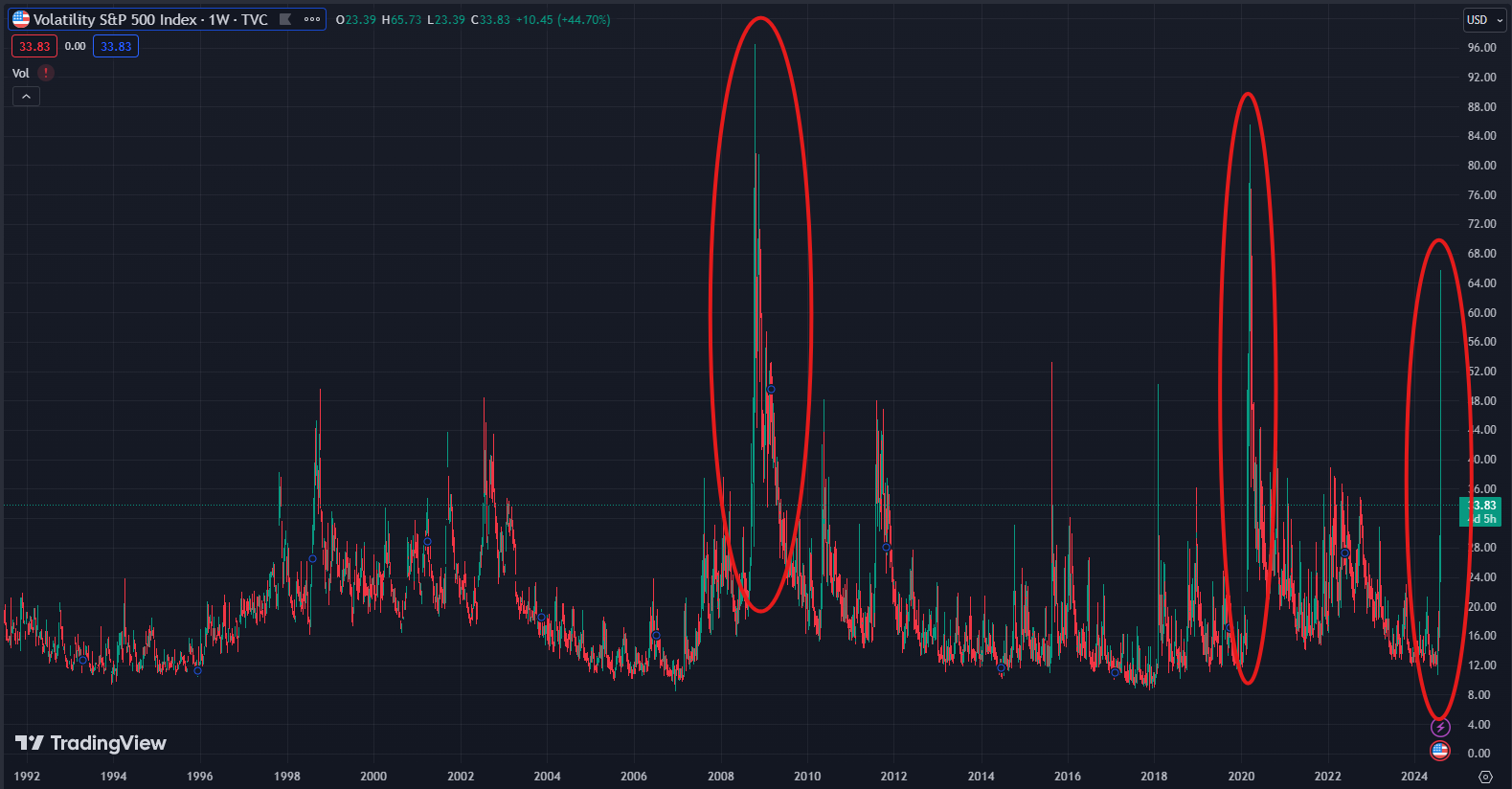The height and width of the screenshot is (789, 1512).
Task: Open chart settings via the hexagon gear icon
Action: pos(1485,777)
